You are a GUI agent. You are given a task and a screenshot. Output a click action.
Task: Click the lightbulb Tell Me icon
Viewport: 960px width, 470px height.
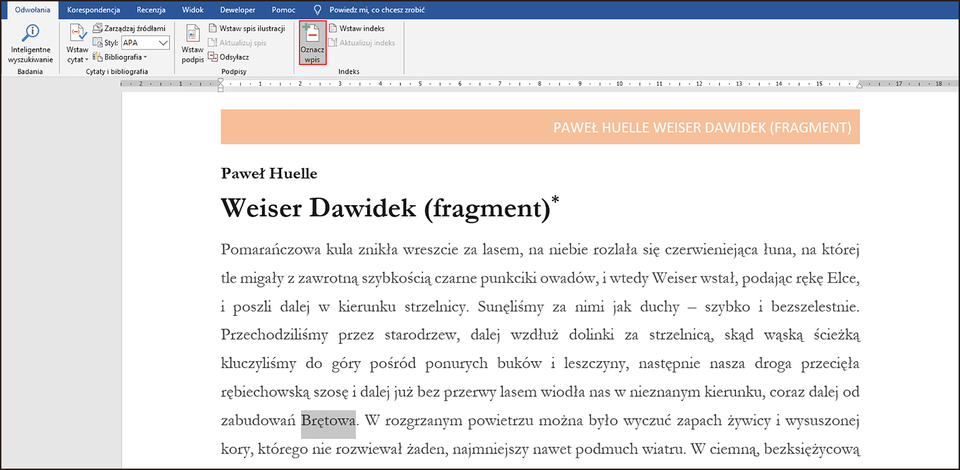(318, 10)
